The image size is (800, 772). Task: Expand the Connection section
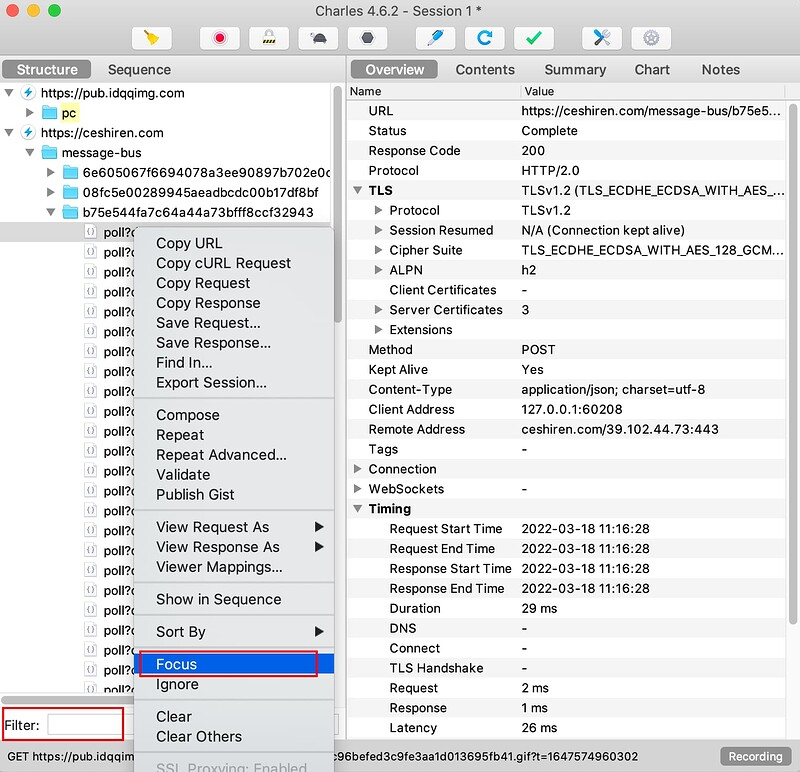coord(357,469)
